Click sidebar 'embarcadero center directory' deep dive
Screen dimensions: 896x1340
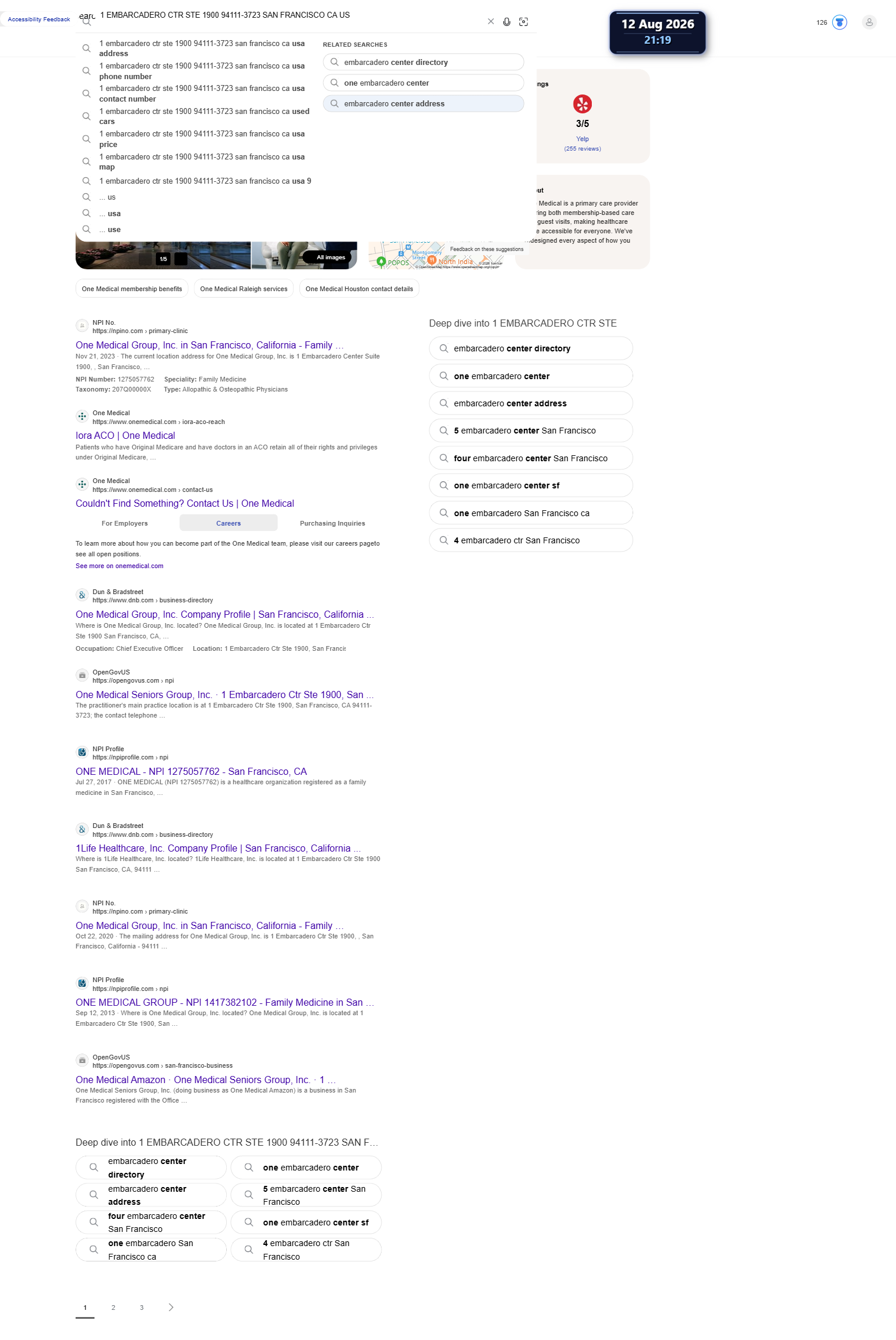tap(531, 348)
